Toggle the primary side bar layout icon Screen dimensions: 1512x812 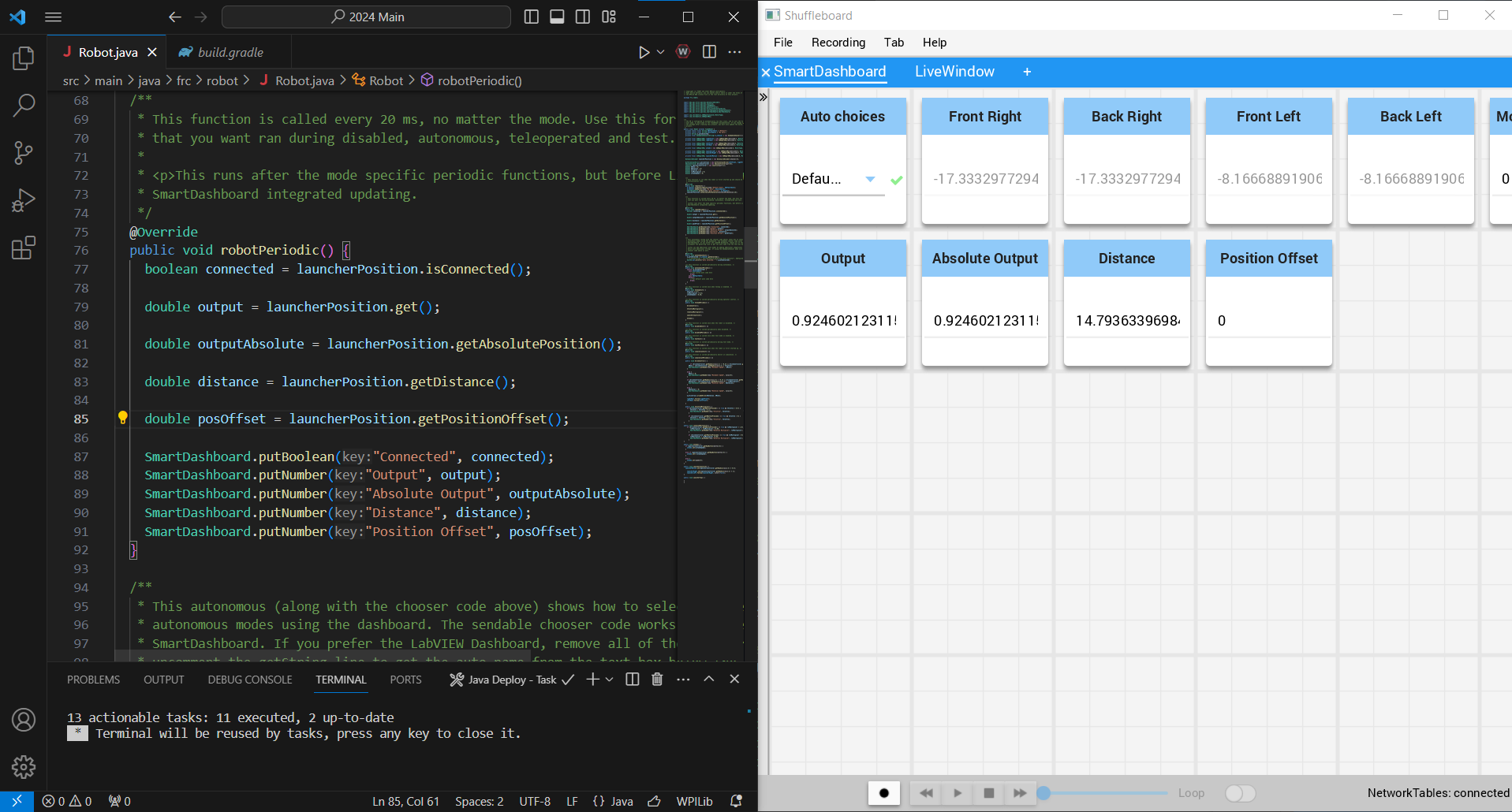pyautogui.click(x=532, y=17)
